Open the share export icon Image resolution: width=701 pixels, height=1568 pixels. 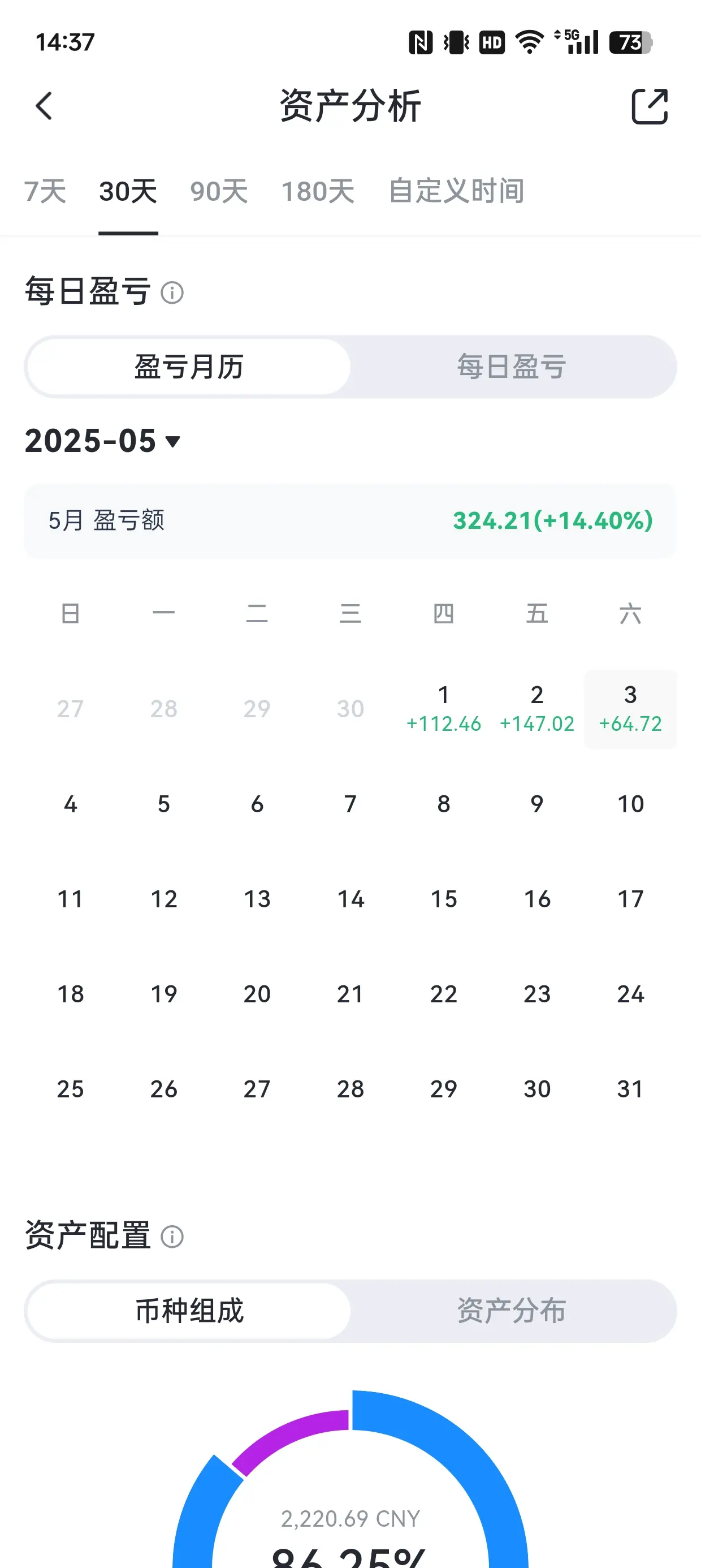pyautogui.click(x=650, y=106)
